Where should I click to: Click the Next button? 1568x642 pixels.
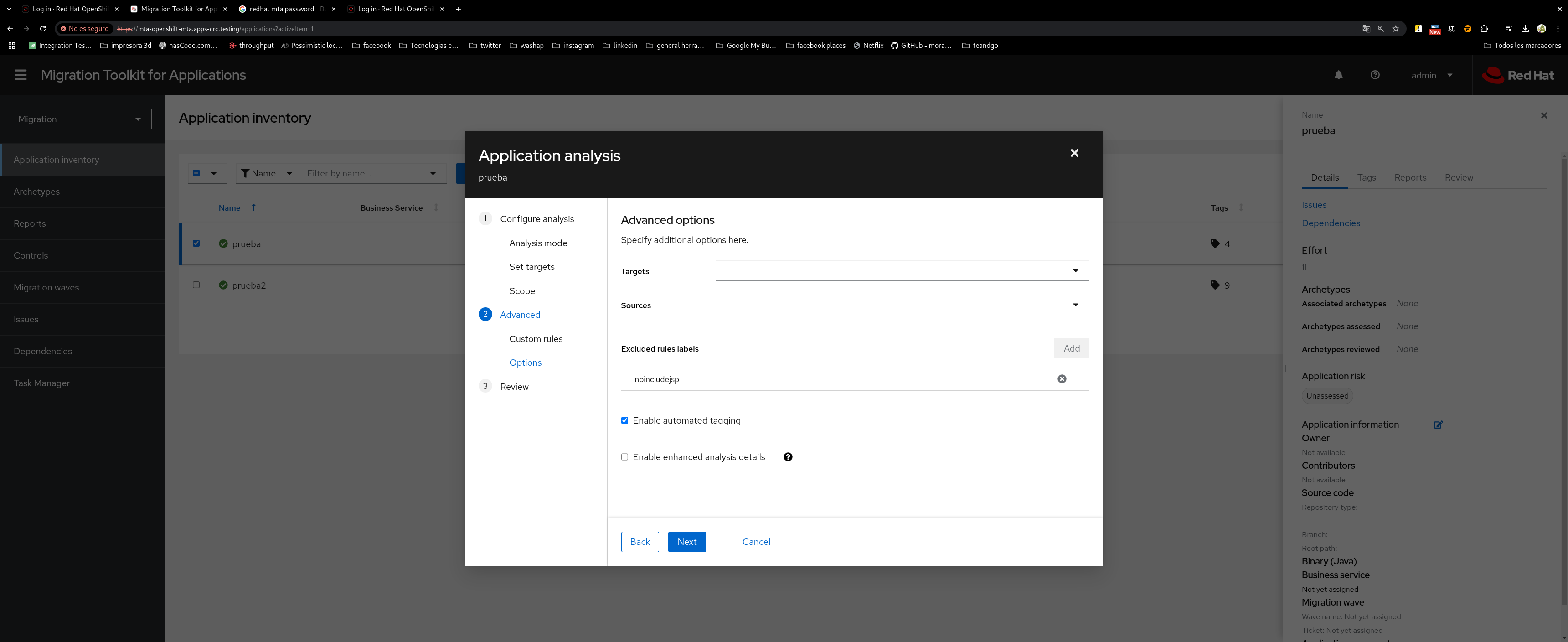686,542
